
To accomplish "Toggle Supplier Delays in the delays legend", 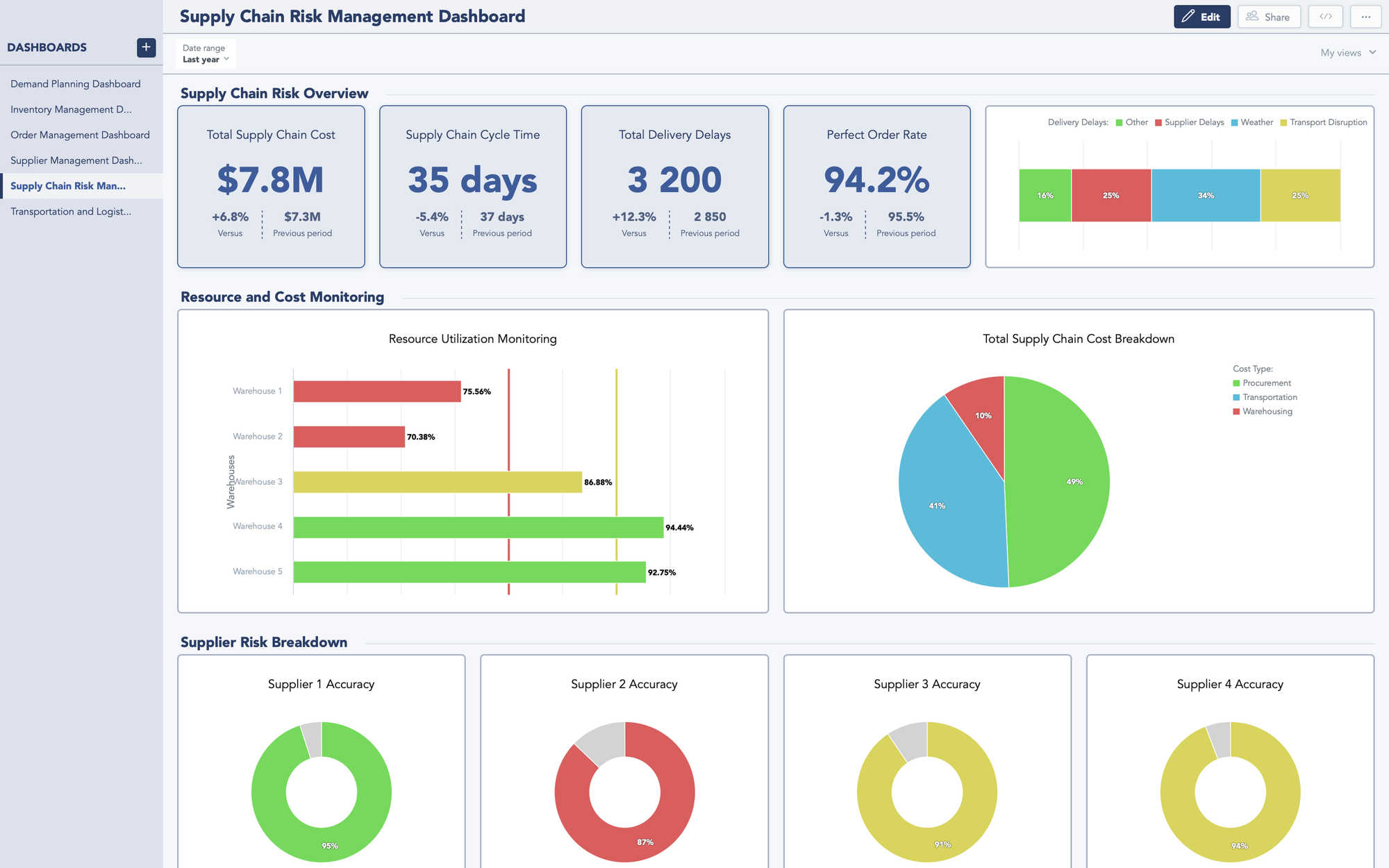I will 1157,122.
